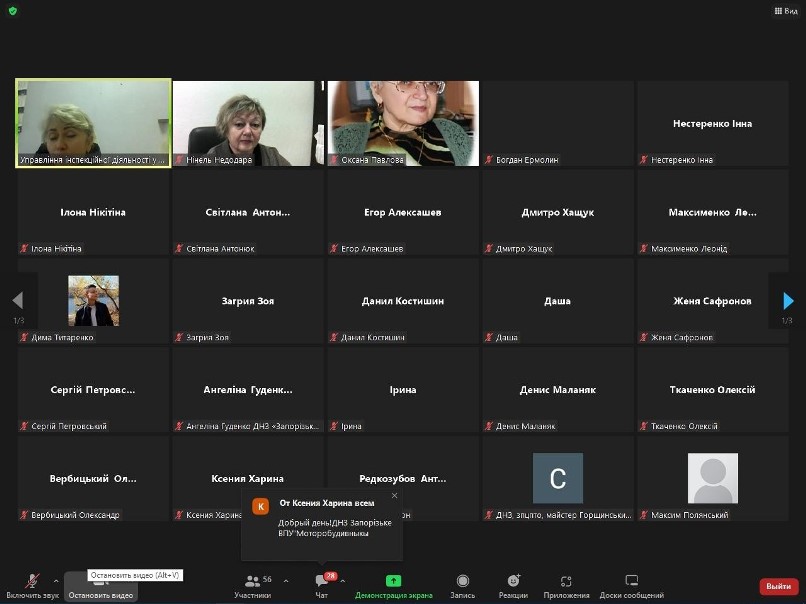Click muted mic icon by Загрия Зоя name
Viewport: 806px width, 604px height.
click(179, 338)
